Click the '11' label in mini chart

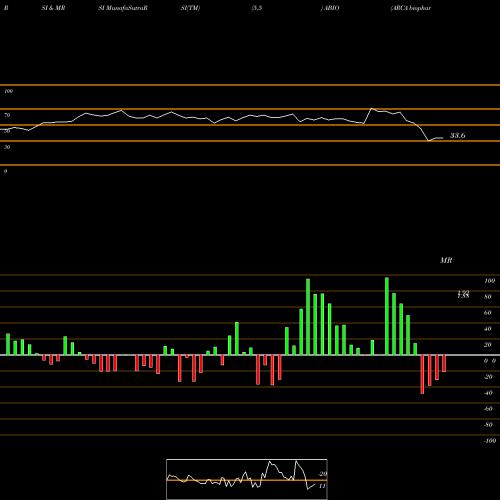point(322,486)
